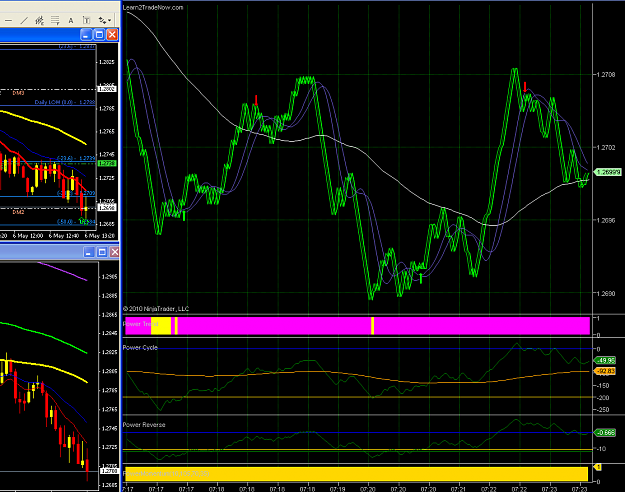Select the channel tool marked E
Viewport: 625px width, 492px height.
tap(39, 20)
